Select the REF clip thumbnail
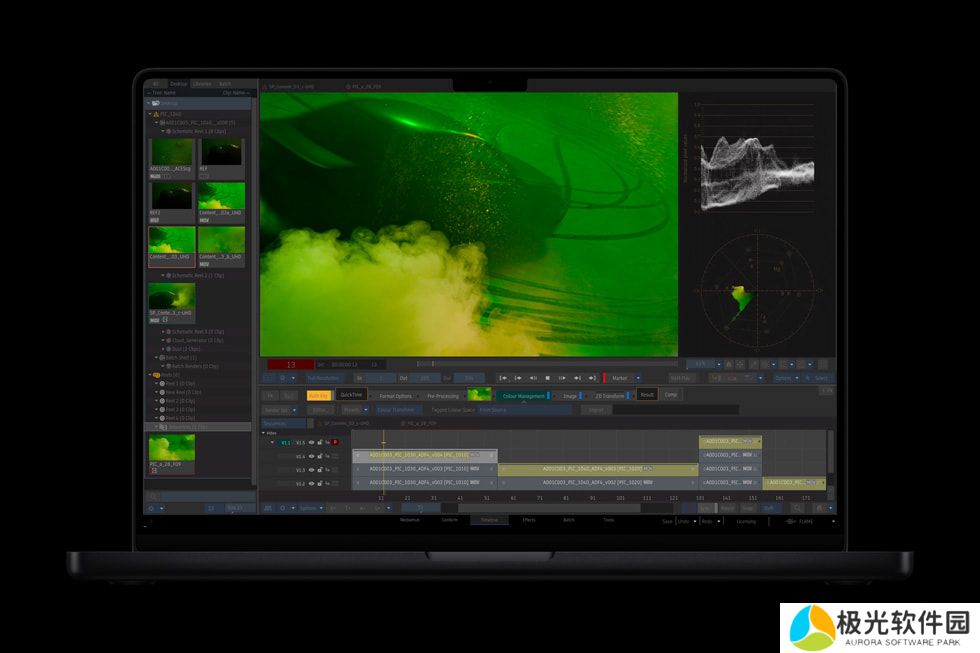 tap(222, 153)
